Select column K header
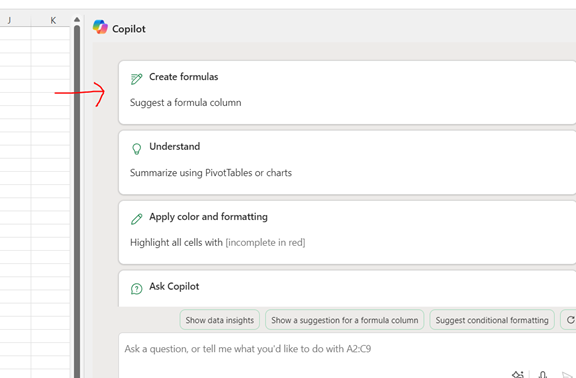 (x=53, y=21)
